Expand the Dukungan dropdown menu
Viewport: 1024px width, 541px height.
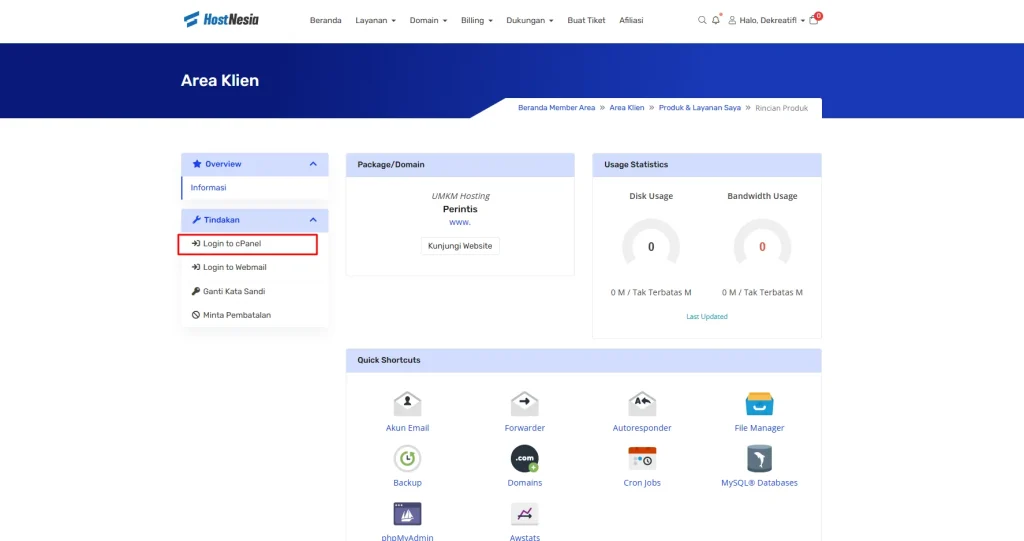[530, 20]
